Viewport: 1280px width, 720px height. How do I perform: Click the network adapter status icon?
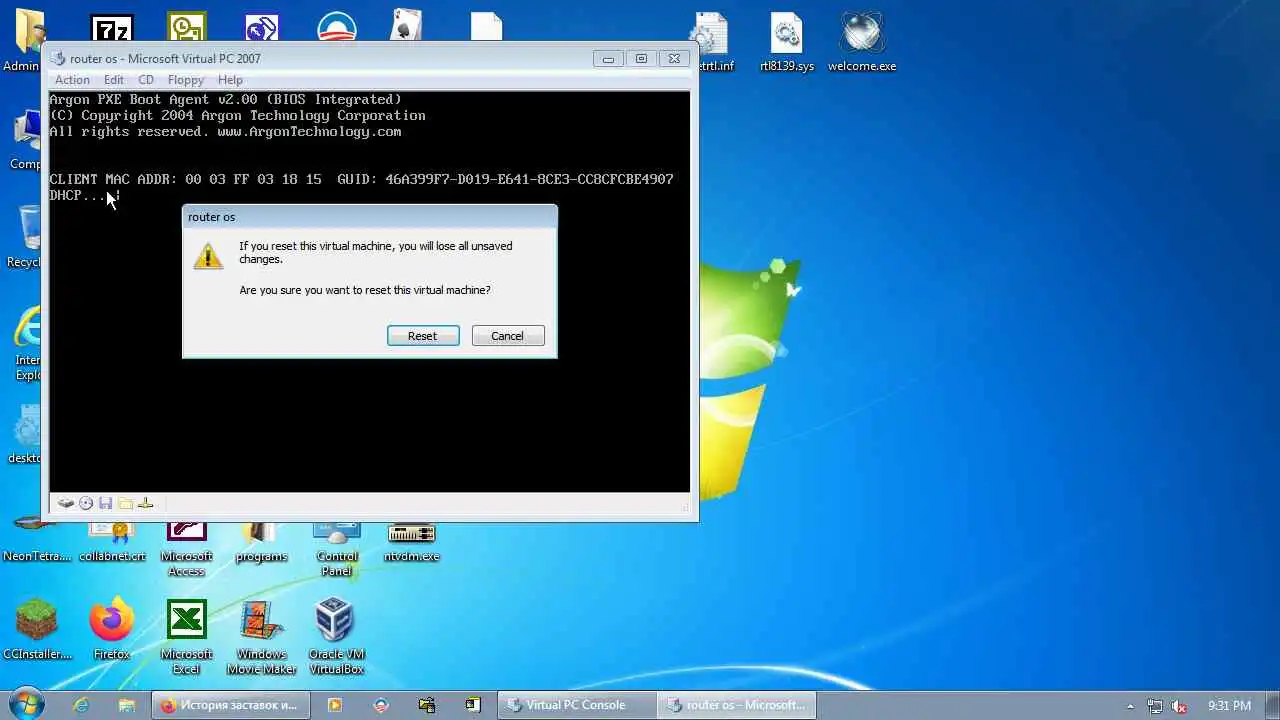click(x=145, y=504)
